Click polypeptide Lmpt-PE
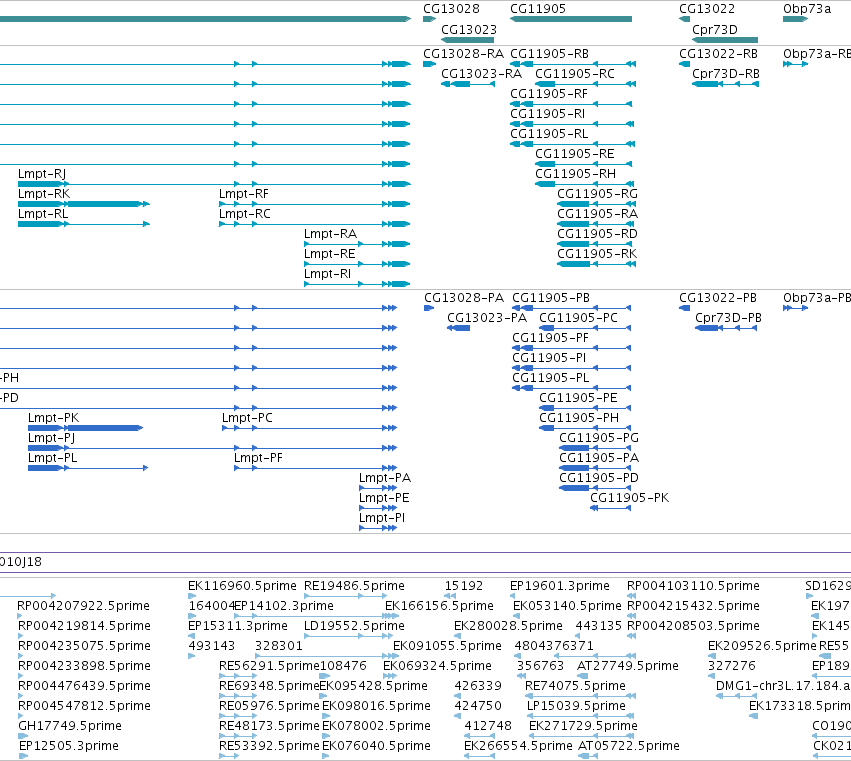 tap(384, 498)
